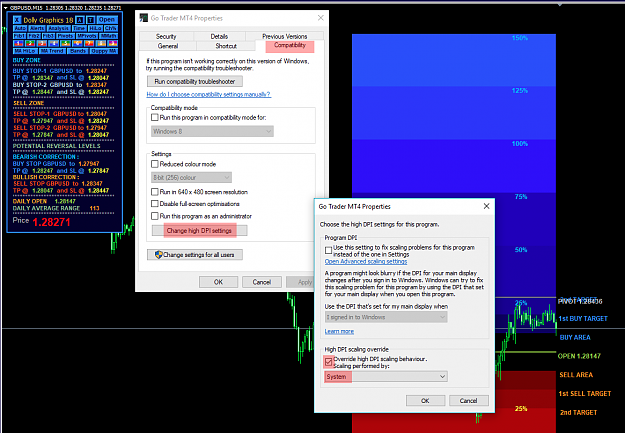Viewport: 625px width, 433px height.
Task: Click OK in high DPI settings dialog
Action: [x=425, y=401]
